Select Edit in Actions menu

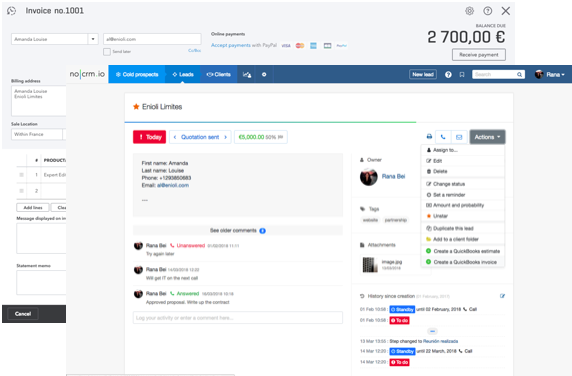pos(463,161)
